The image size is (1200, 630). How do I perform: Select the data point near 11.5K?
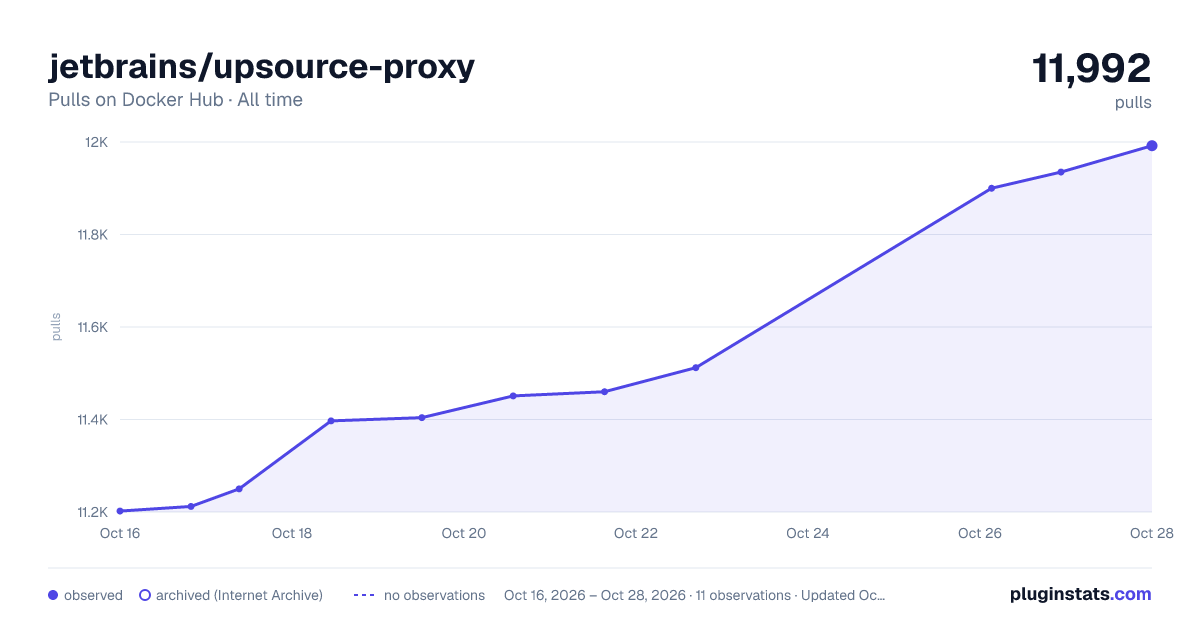point(695,368)
